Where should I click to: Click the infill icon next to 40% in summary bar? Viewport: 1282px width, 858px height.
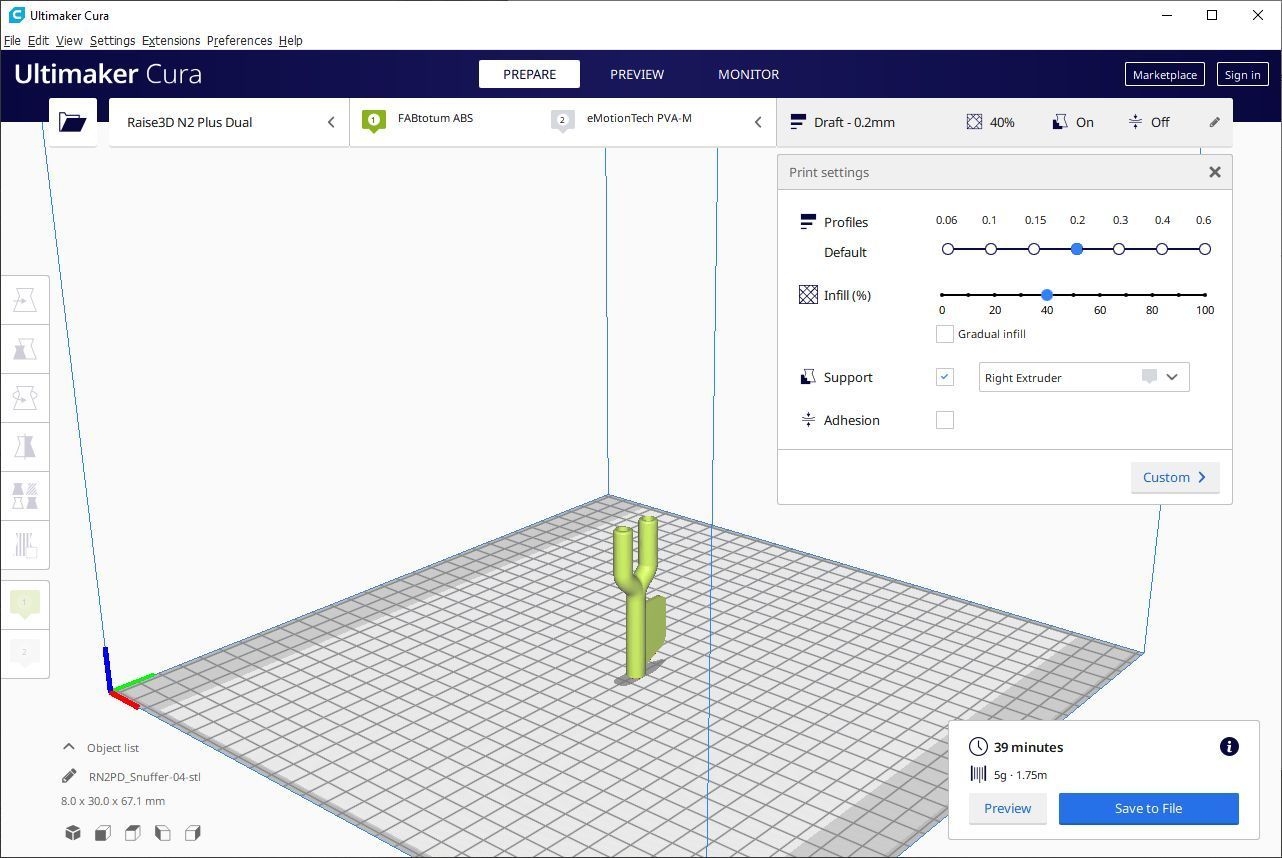coord(974,122)
